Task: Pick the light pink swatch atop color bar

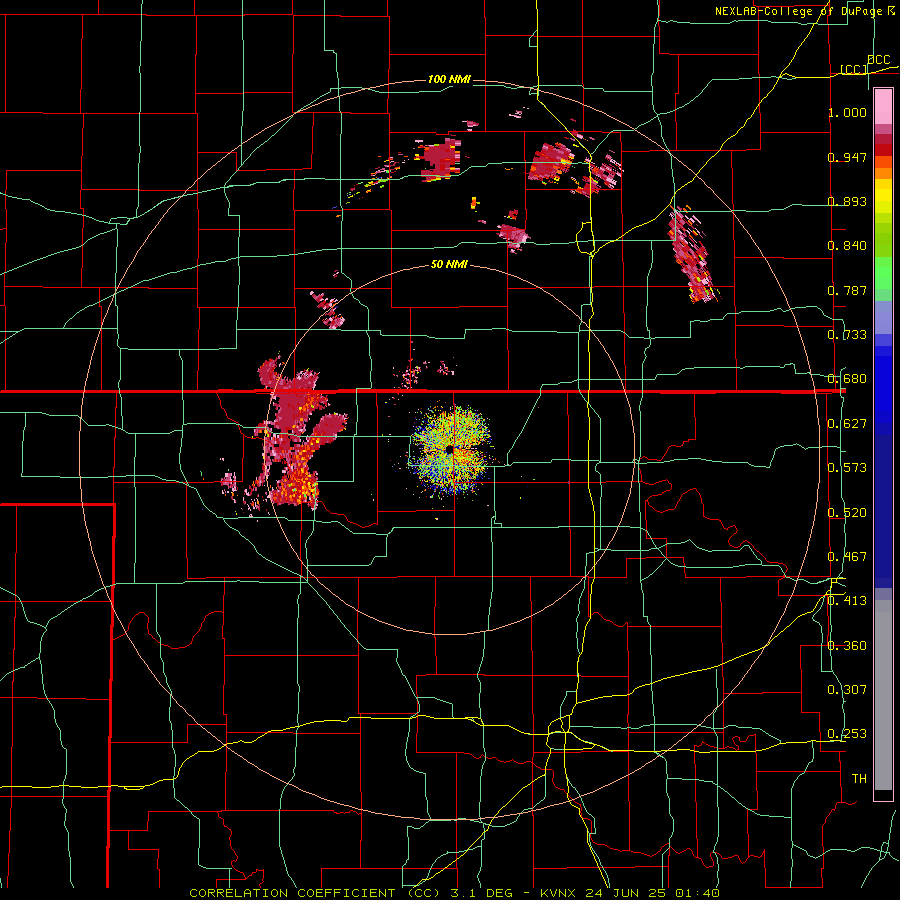Action: point(883,106)
